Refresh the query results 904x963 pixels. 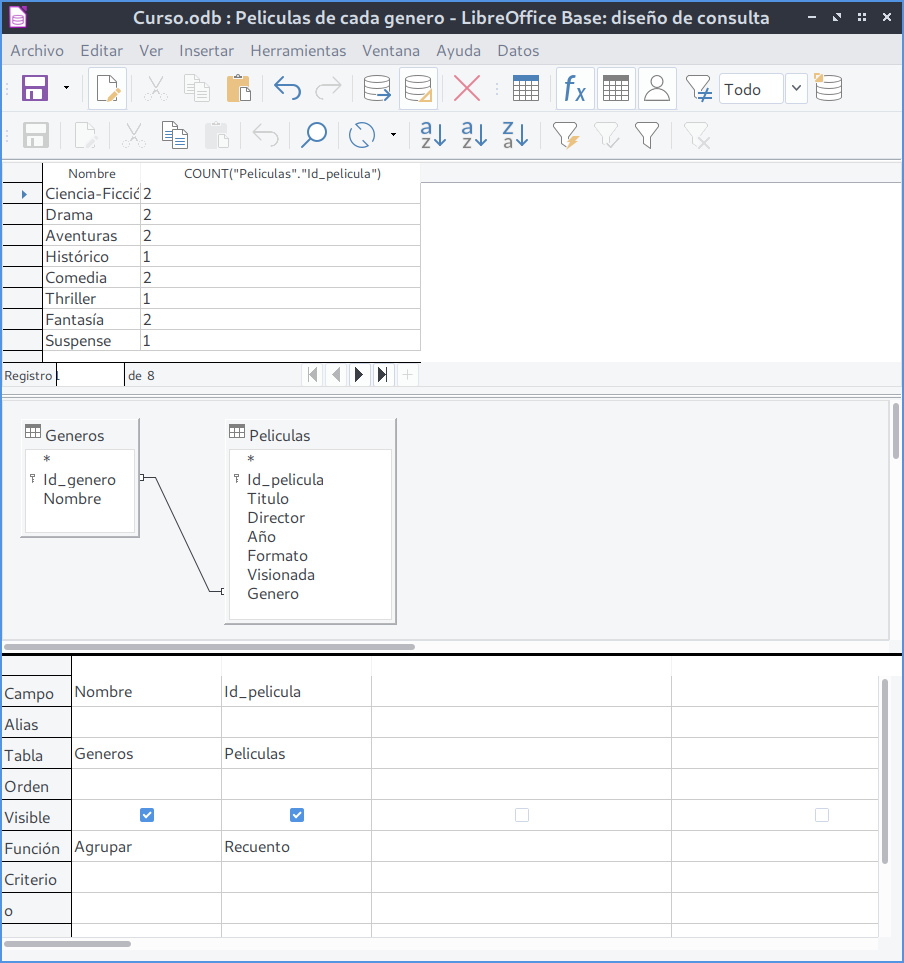(x=362, y=135)
